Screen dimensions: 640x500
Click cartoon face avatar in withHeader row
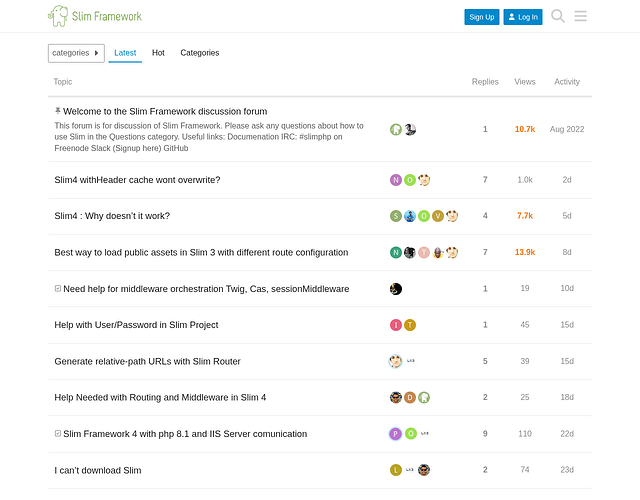click(x=424, y=180)
